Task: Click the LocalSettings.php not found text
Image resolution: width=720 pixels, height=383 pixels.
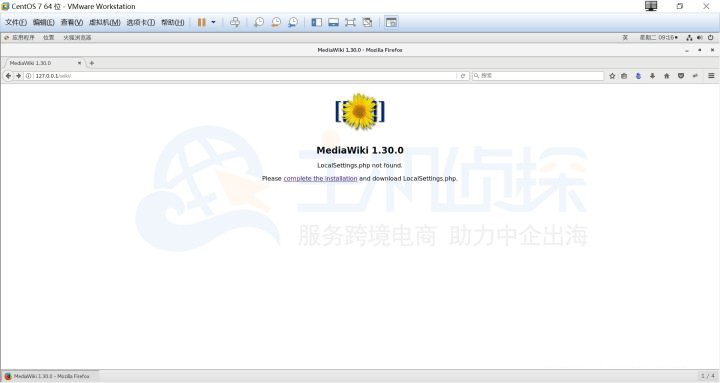Action: [x=360, y=165]
